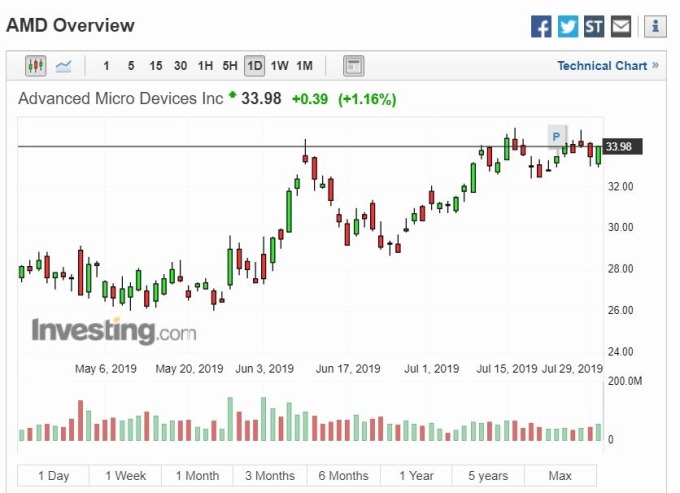Show the 1 Day range
Screen dimensions: 680x493
click(x=53, y=476)
